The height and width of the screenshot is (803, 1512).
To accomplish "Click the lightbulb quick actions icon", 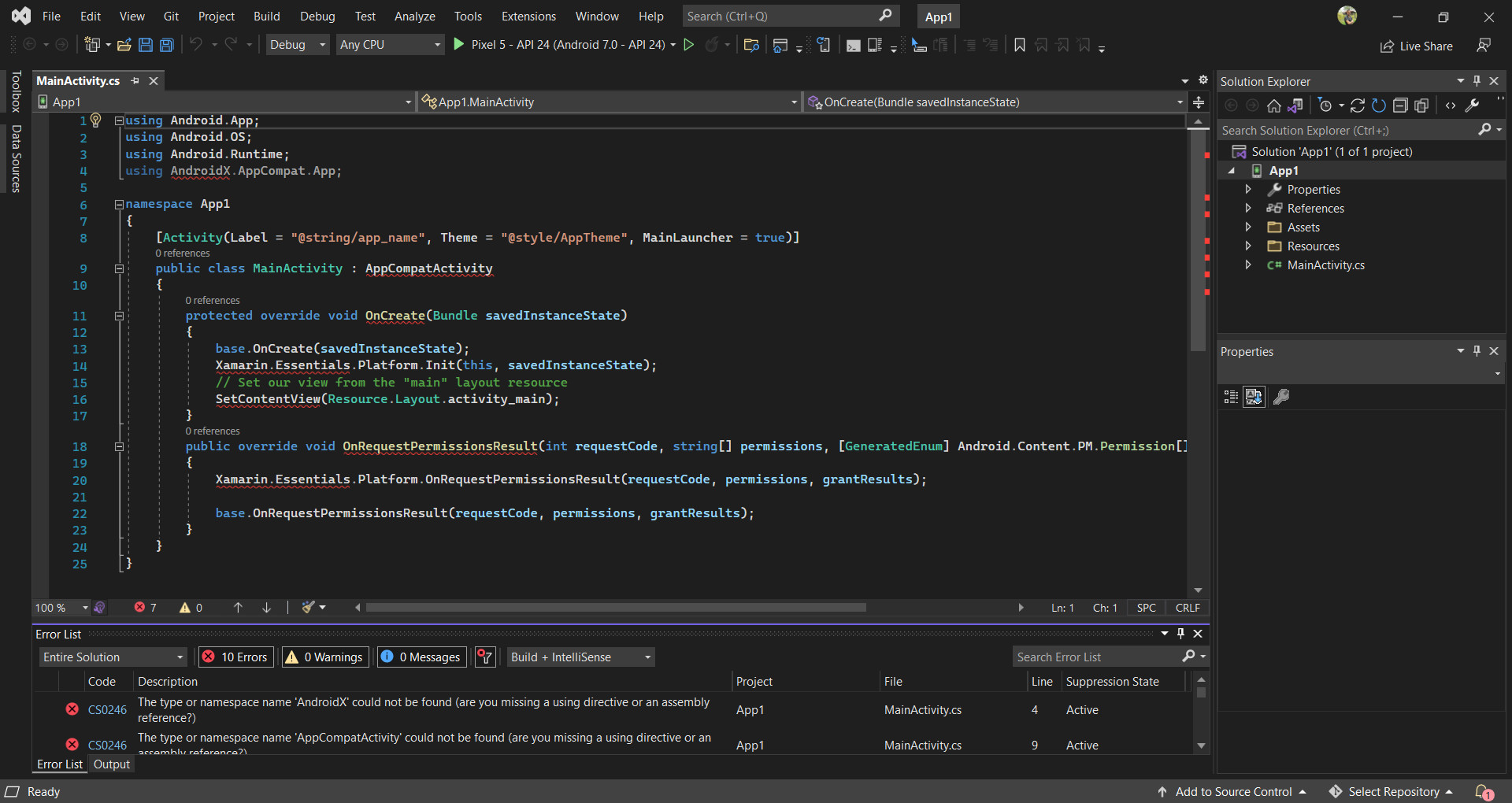I will [x=96, y=120].
